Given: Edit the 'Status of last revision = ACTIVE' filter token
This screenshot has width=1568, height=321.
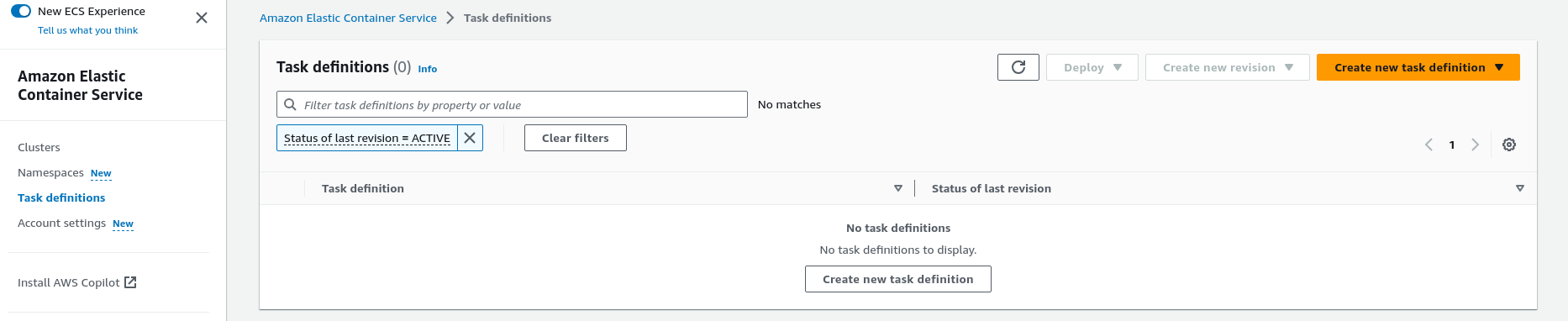Looking at the screenshot, I should pyautogui.click(x=367, y=138).
